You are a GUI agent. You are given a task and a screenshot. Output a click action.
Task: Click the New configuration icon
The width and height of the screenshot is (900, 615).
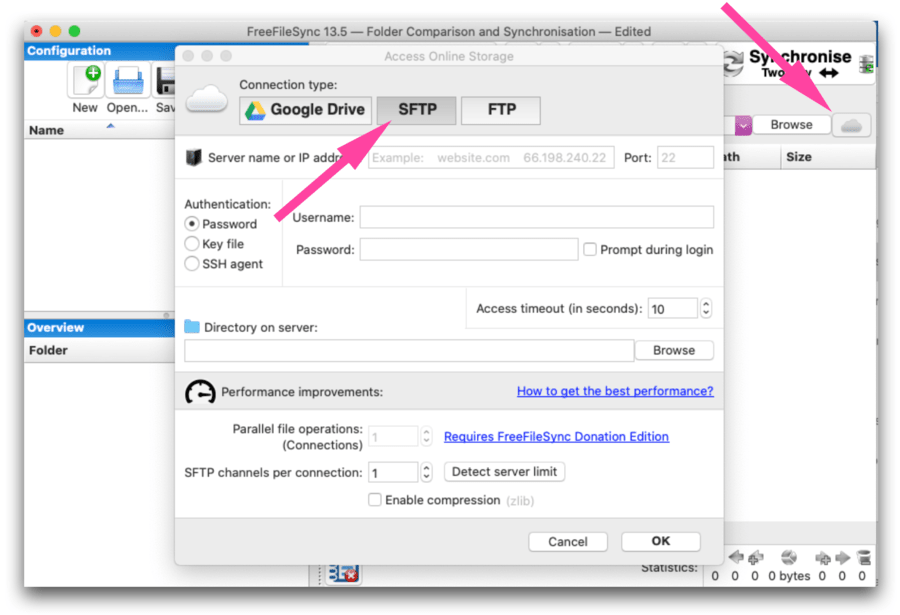pyautogui.click(x=85, y=81)
